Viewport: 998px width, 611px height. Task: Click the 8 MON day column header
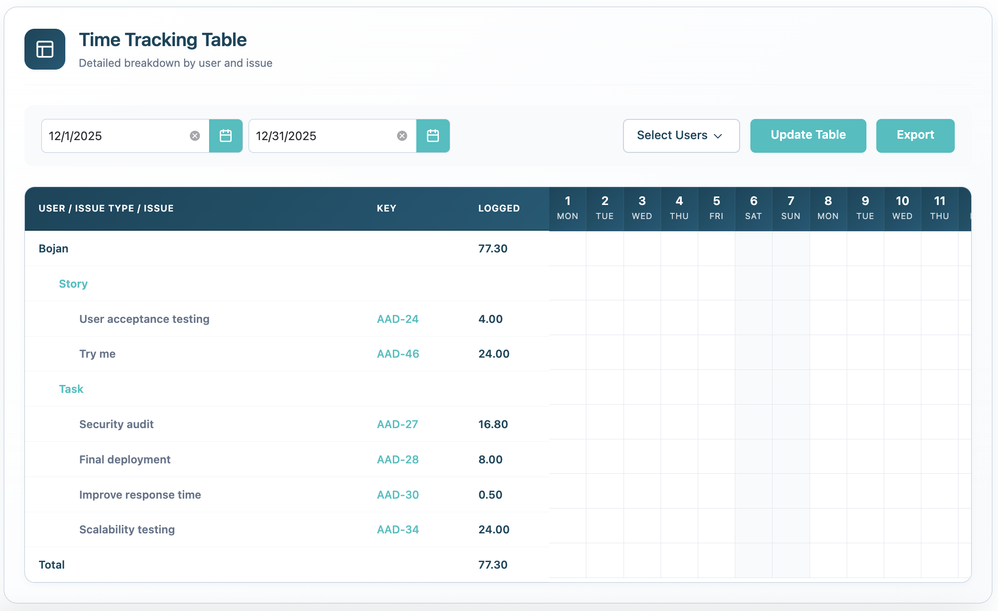point(828,208)
